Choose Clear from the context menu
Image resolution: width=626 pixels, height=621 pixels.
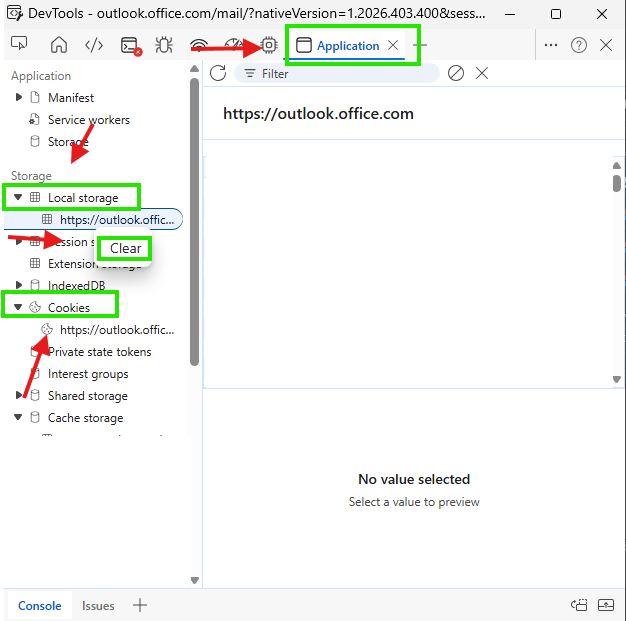click(x=125, y=248)
